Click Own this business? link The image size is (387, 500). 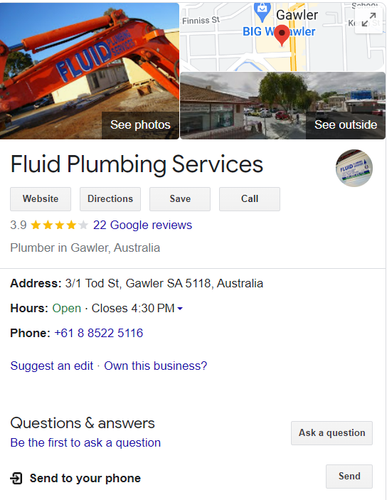coord(156,366)
